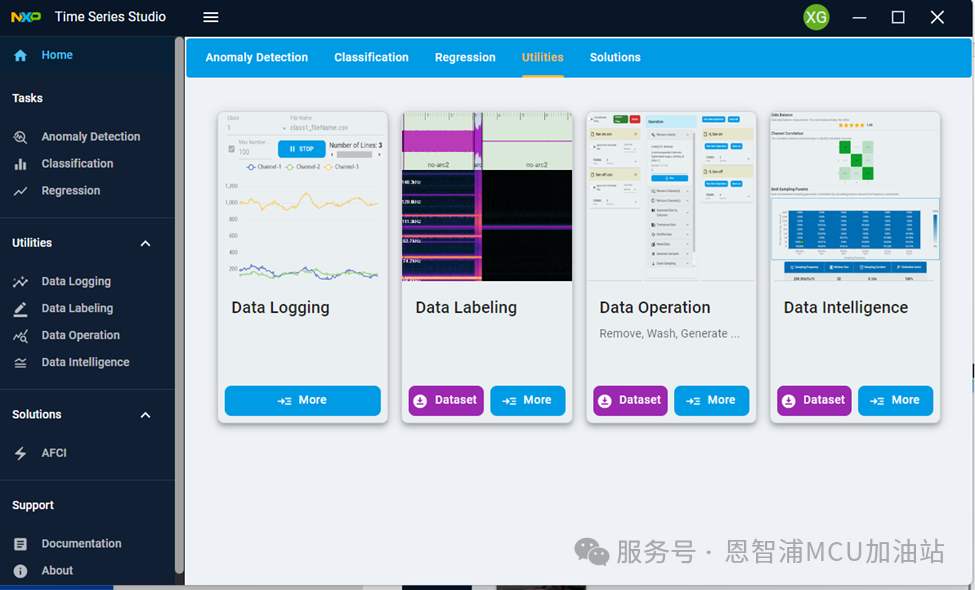Click the Data Intelligence card title
This screenshot has height=590, width=975.
[x=846, y=308]
